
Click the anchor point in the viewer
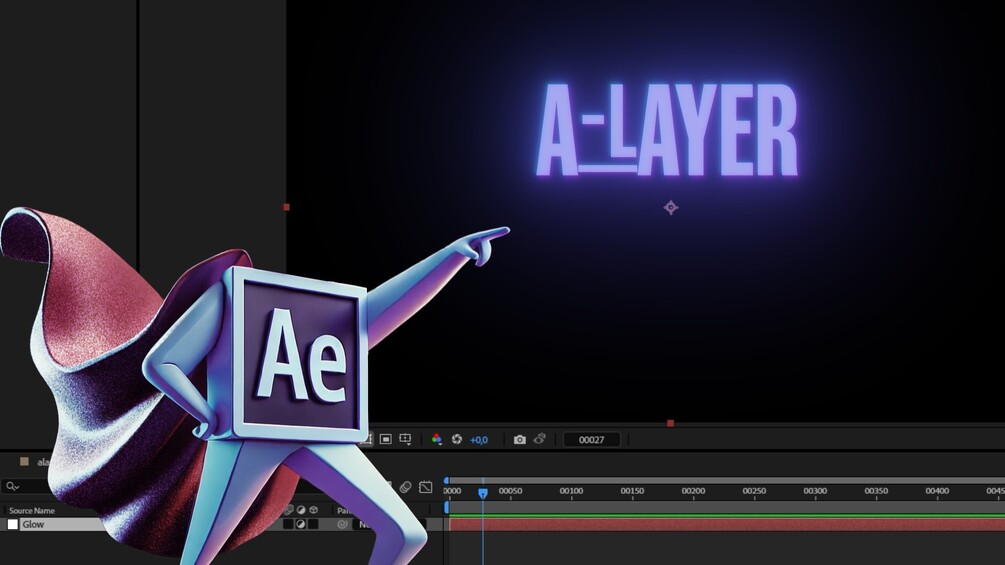670,208
